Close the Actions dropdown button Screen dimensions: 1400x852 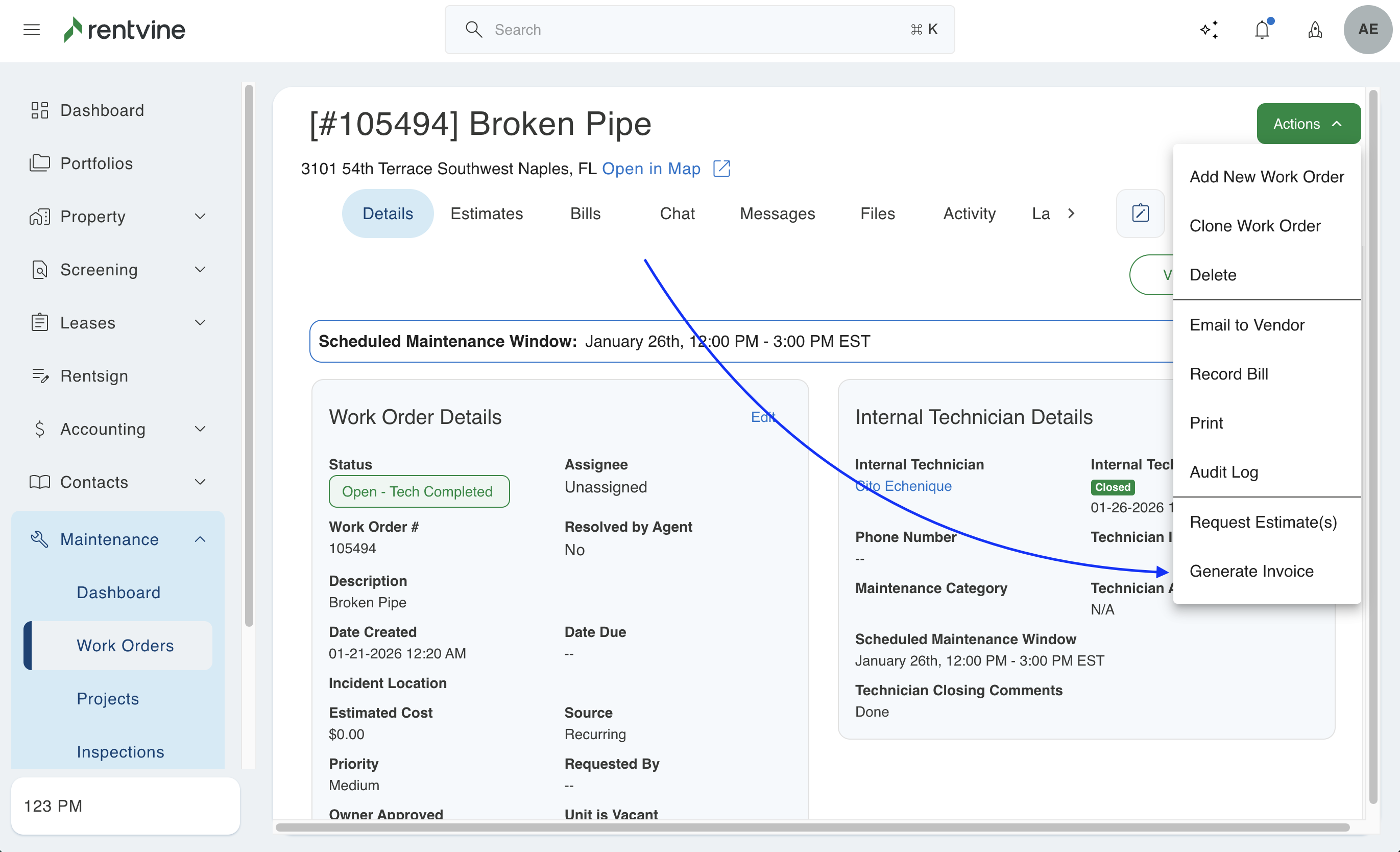[1308, 124]
